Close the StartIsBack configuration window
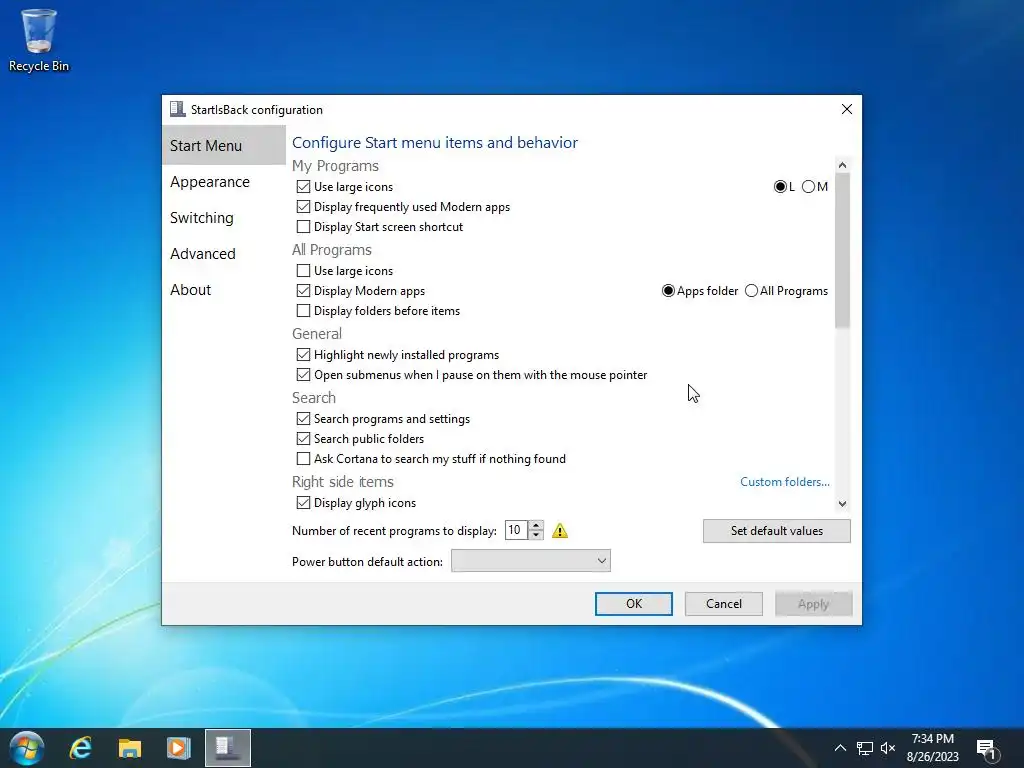The width and height of the screenshot is (1024, 768). (846, 109)
